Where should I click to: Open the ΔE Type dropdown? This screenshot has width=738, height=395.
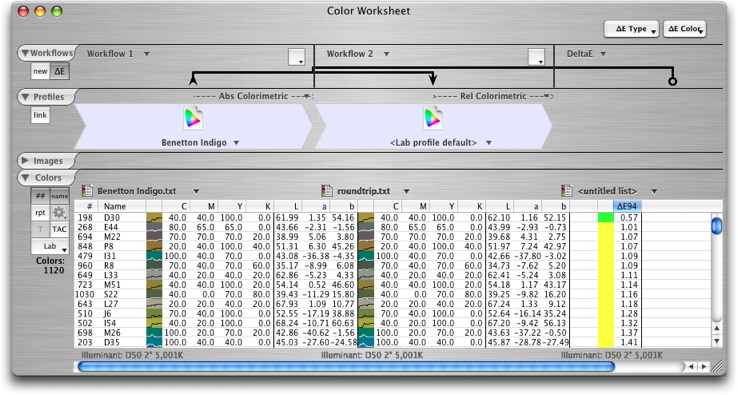point(631,29)
